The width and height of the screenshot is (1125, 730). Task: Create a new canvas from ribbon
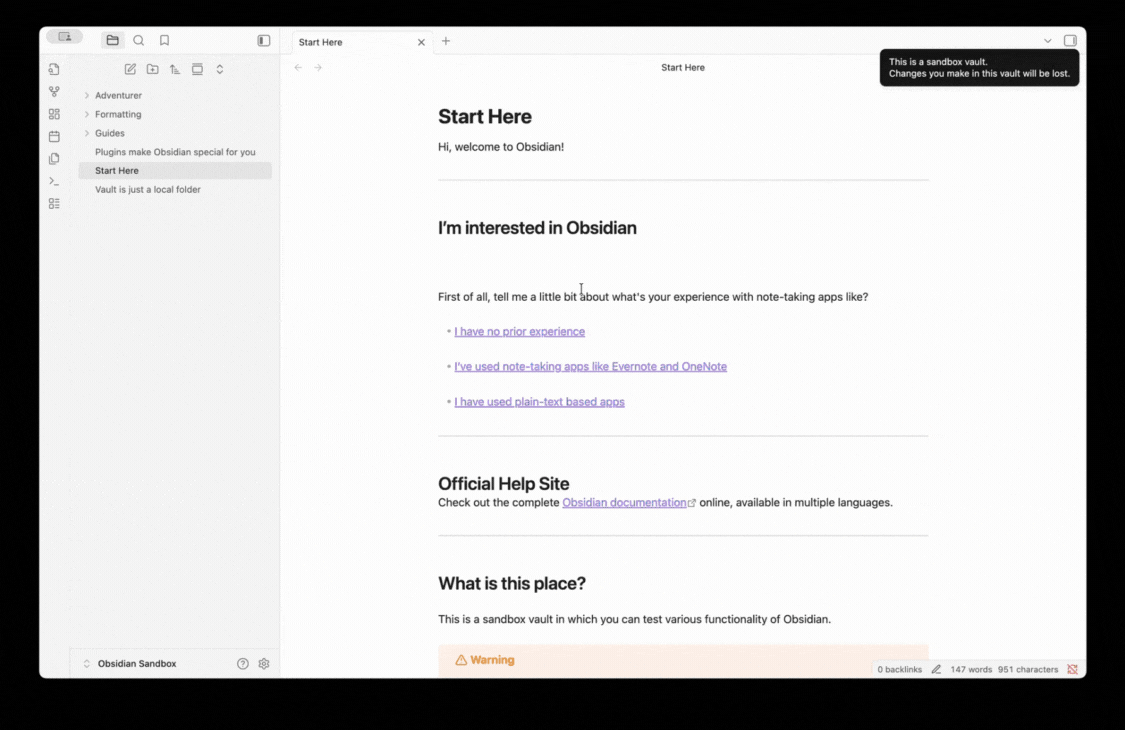tap(54, 114)
